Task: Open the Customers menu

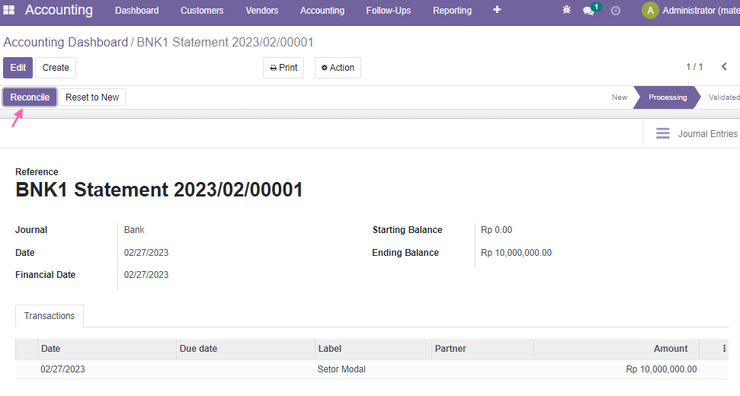Action: coord(202,10)
